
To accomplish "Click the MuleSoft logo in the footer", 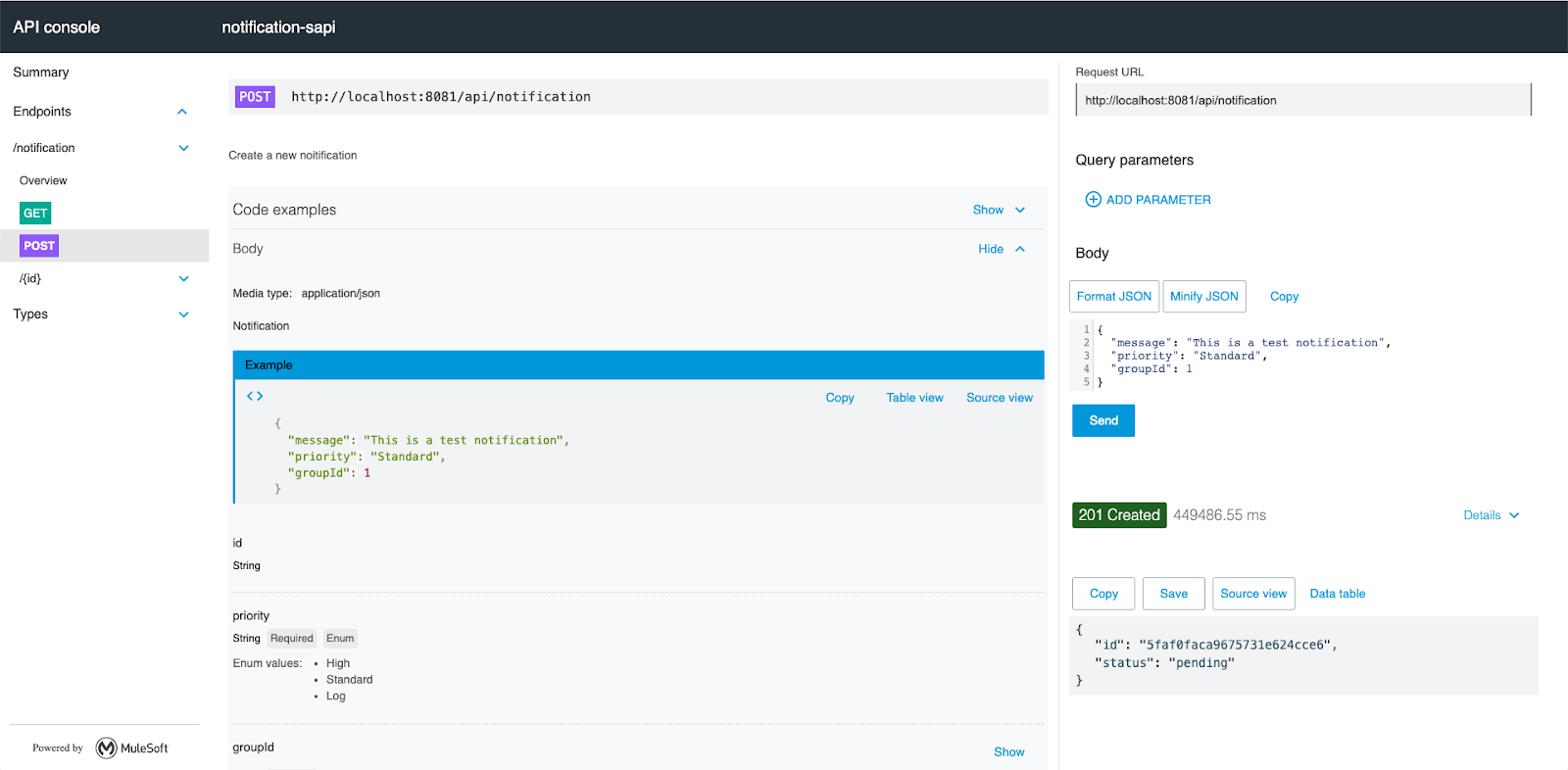I will click(x=107, y=748).
